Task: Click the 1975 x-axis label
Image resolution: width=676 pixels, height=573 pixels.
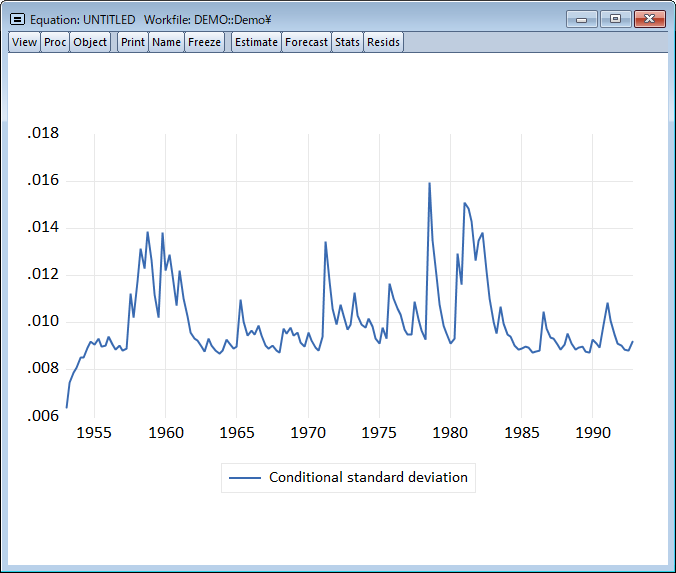Action: [379, 432]
